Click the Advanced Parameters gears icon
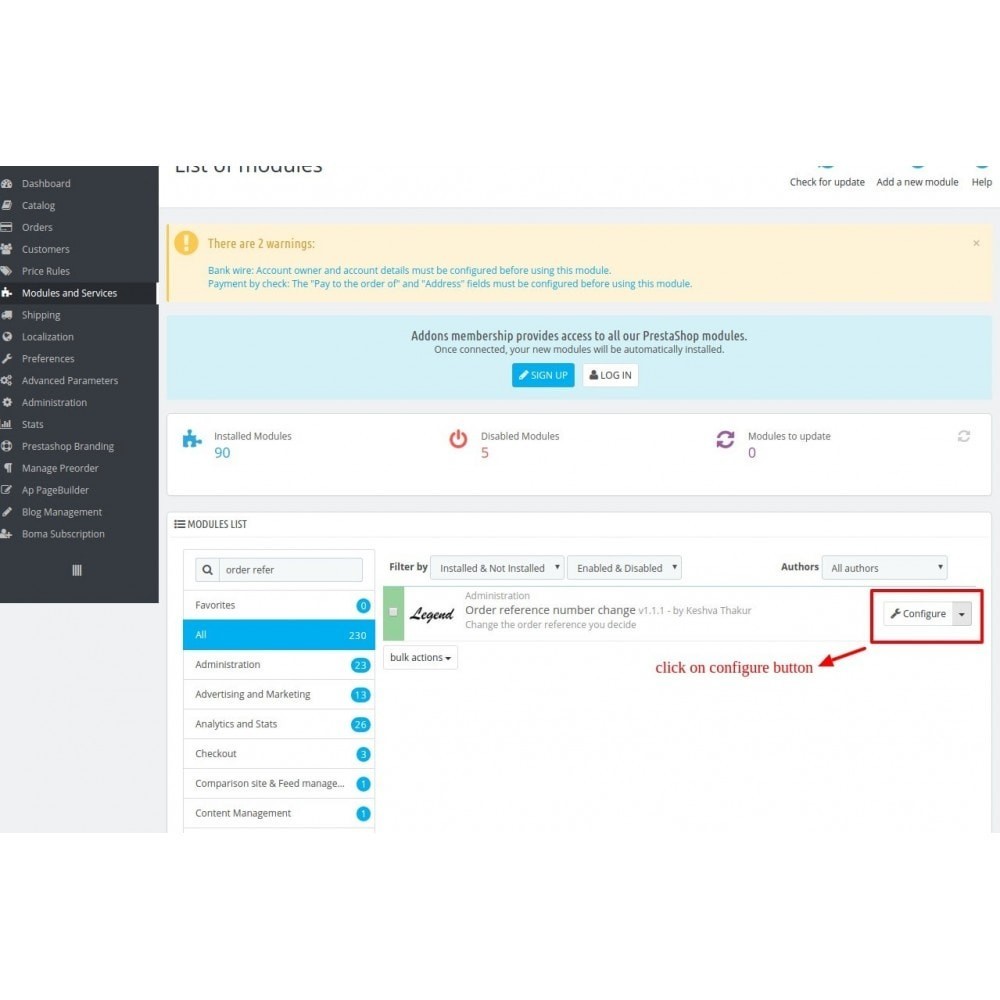 click(7, 381)
